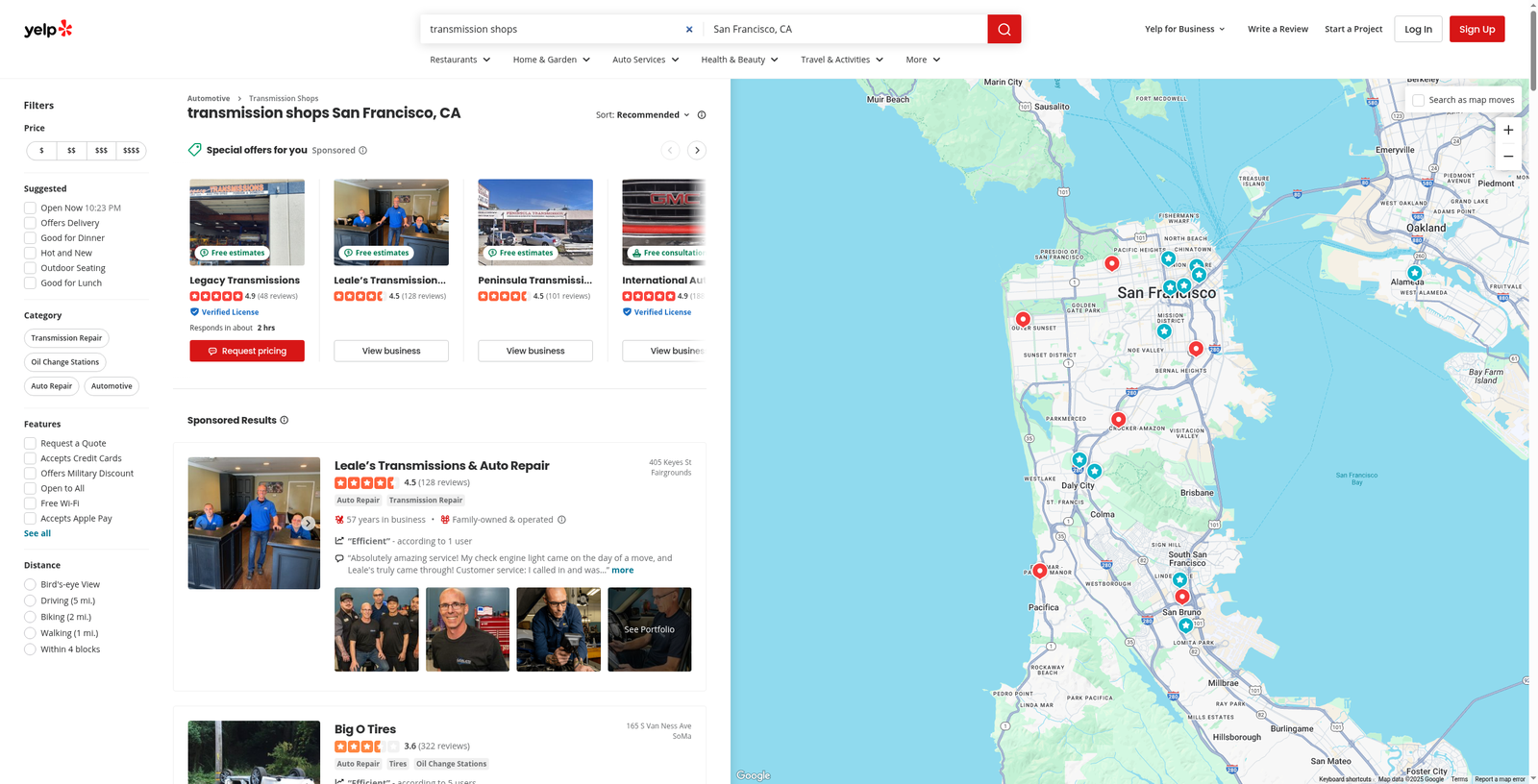Expand the Restaurants menu

(460, 60)
